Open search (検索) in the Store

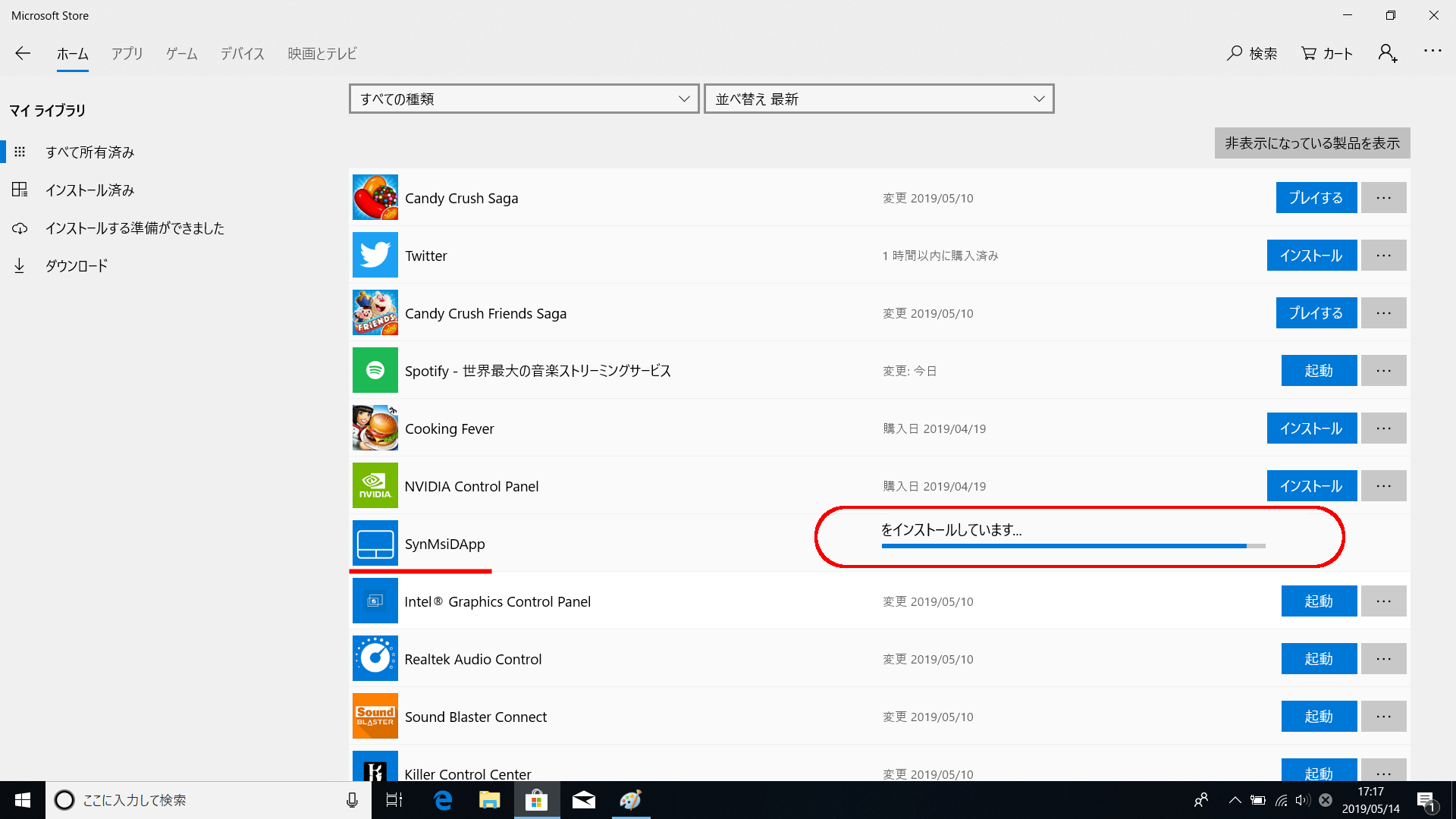1252,53
